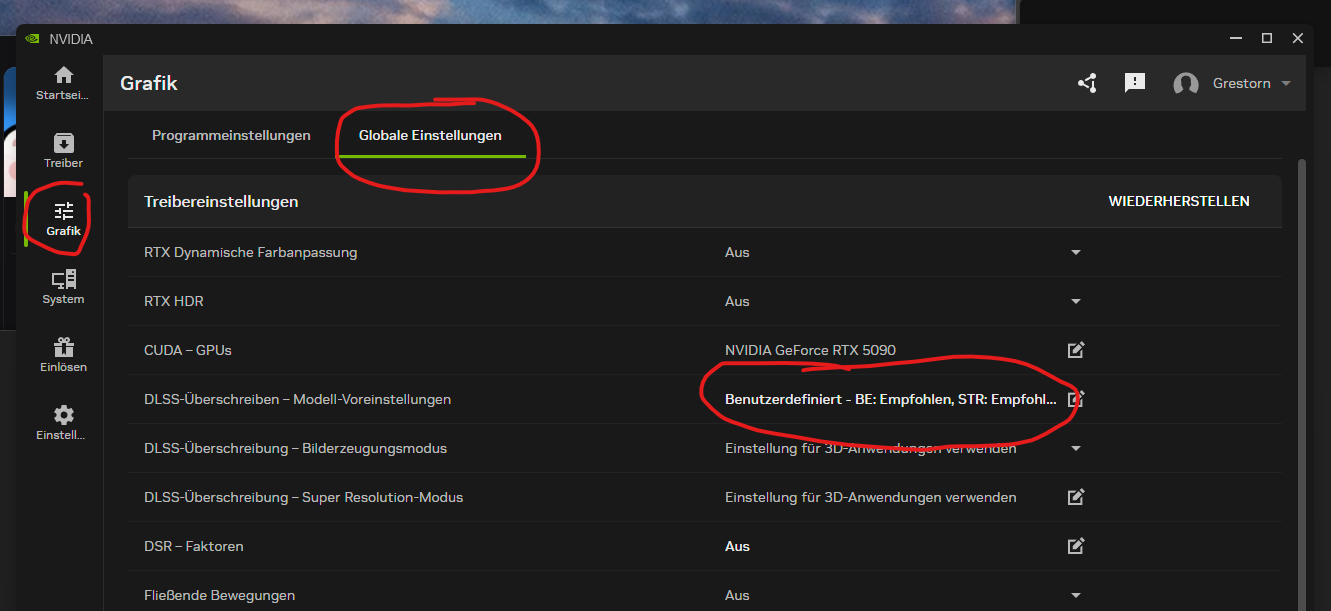Click the 'Fließende Bewegungen' label
Screen dimensions: 1331x611
pyautogui.click(x=219, y=595)
